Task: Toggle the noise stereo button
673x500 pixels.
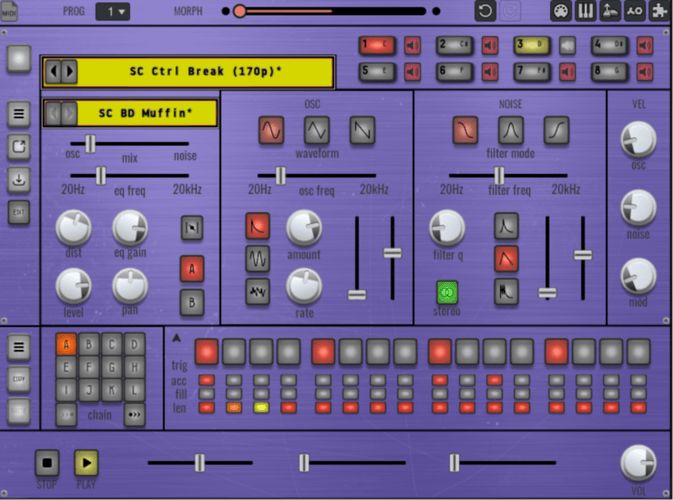Action: coord(447,293)
